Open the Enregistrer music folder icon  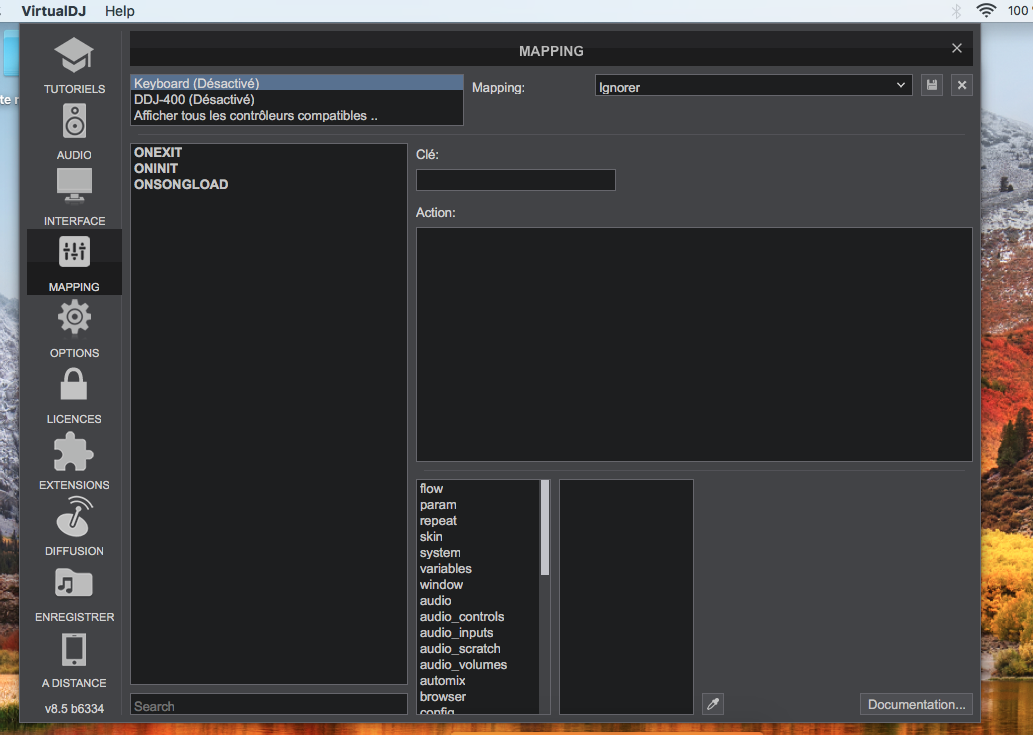click(x=74, y=583)
